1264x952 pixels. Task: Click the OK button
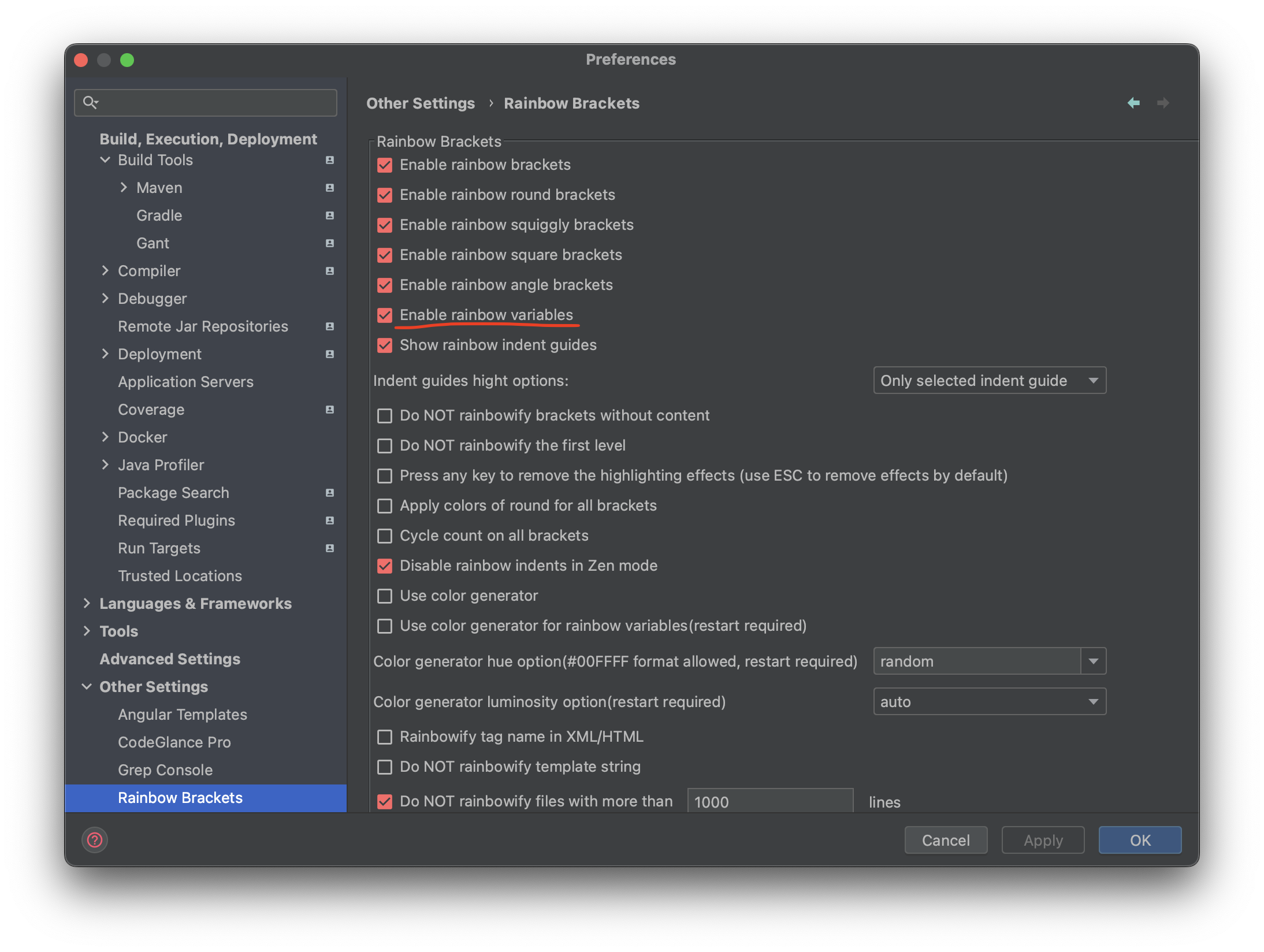click(1139, 840)
